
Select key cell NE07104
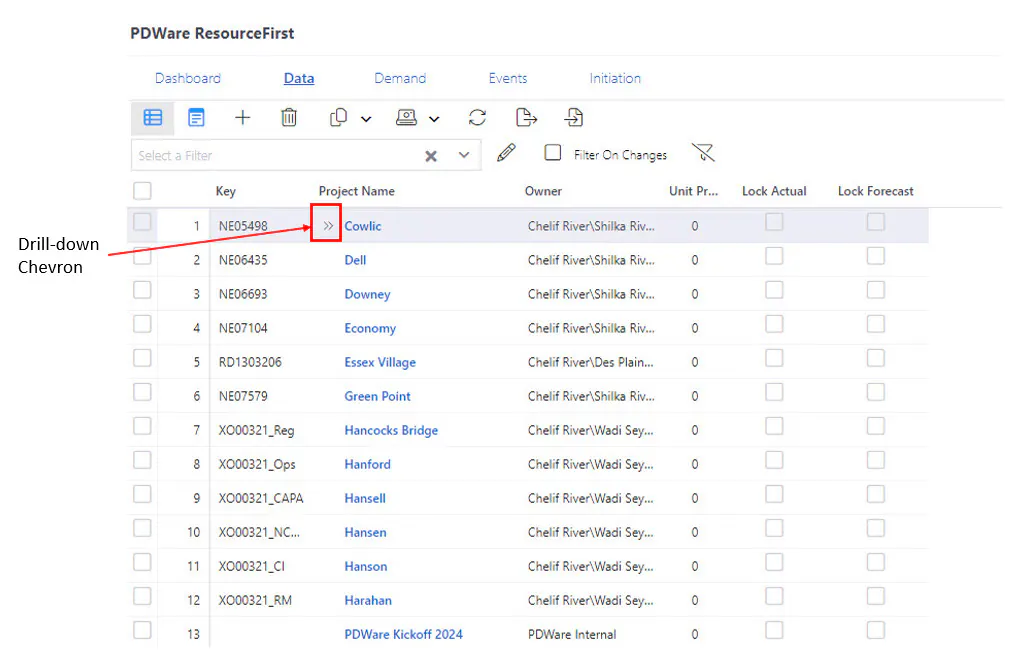[243, 328]
